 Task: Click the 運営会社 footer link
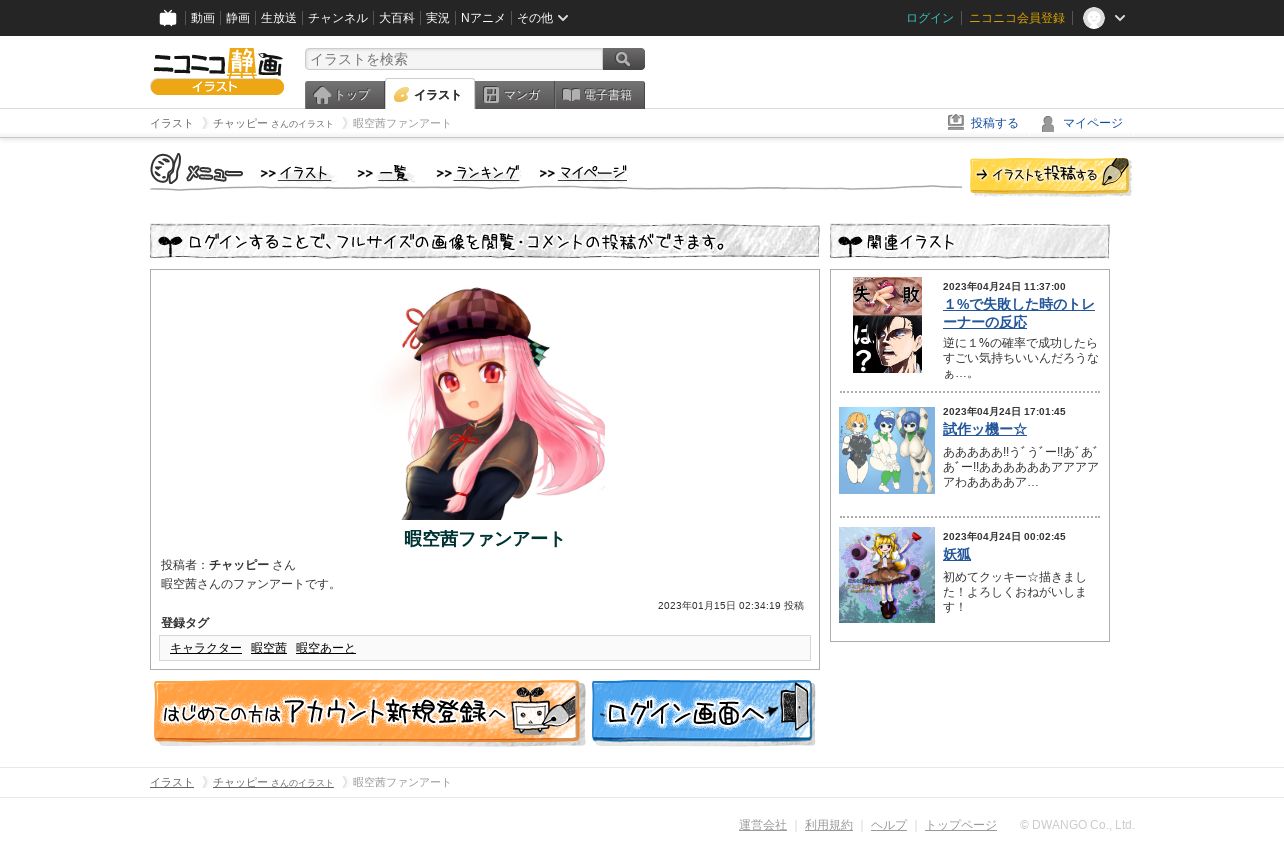(x=763, y=825)
